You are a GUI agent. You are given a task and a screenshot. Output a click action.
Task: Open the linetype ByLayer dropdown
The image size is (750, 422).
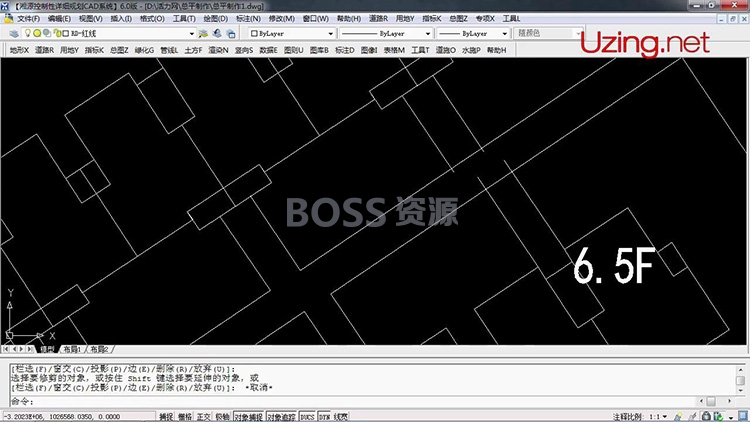428,34
